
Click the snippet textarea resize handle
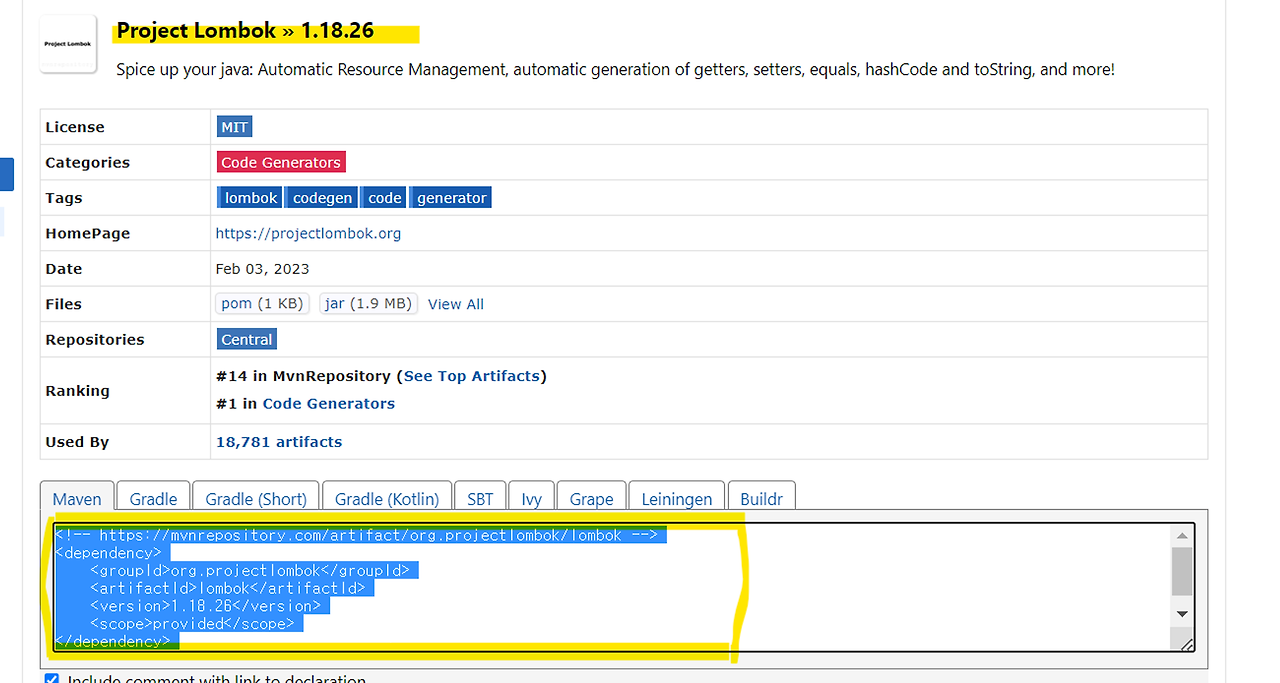(1186, 643)
